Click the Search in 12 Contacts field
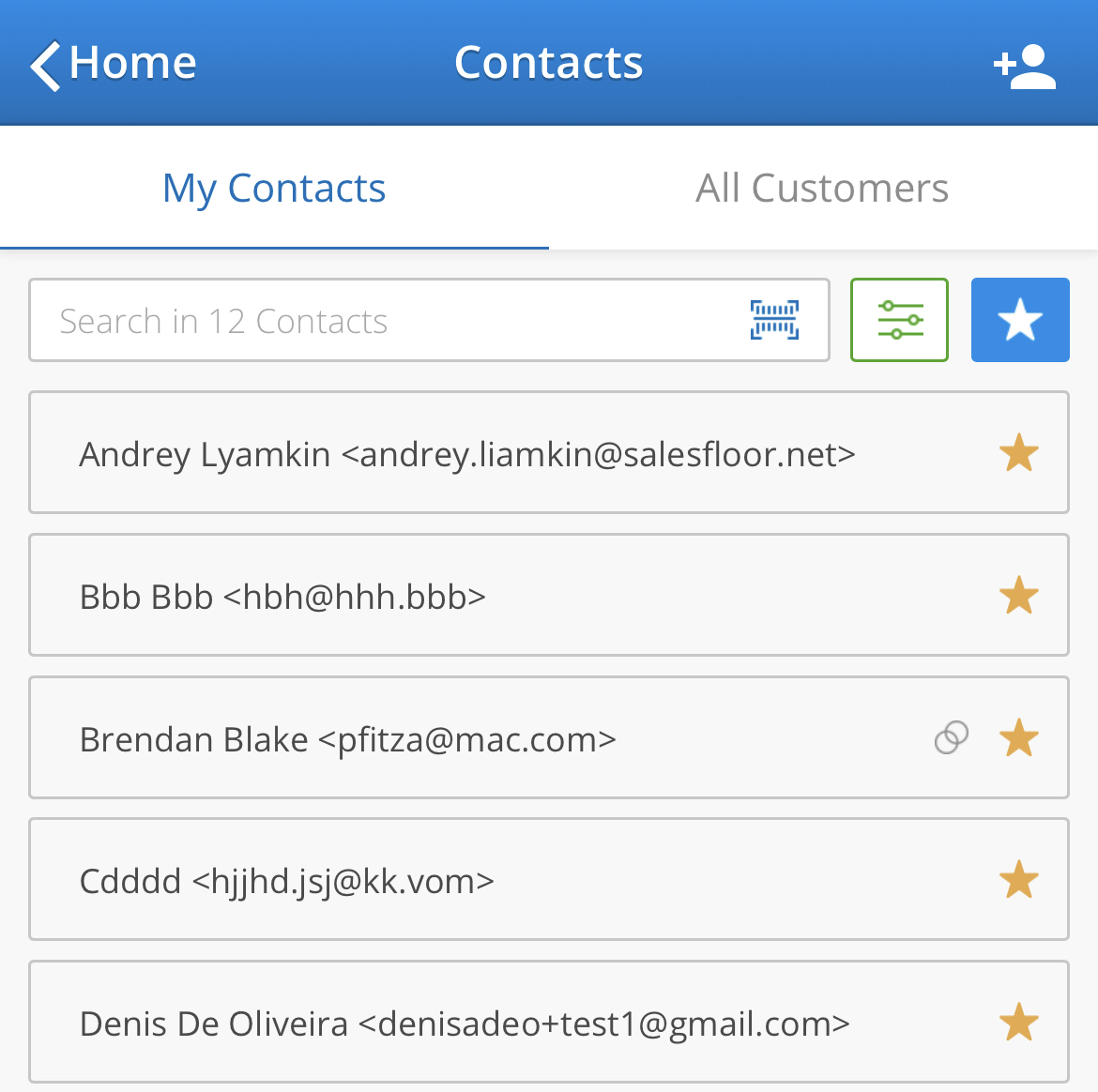This screenshot has width=1098, height=1092. click(375, 321)
